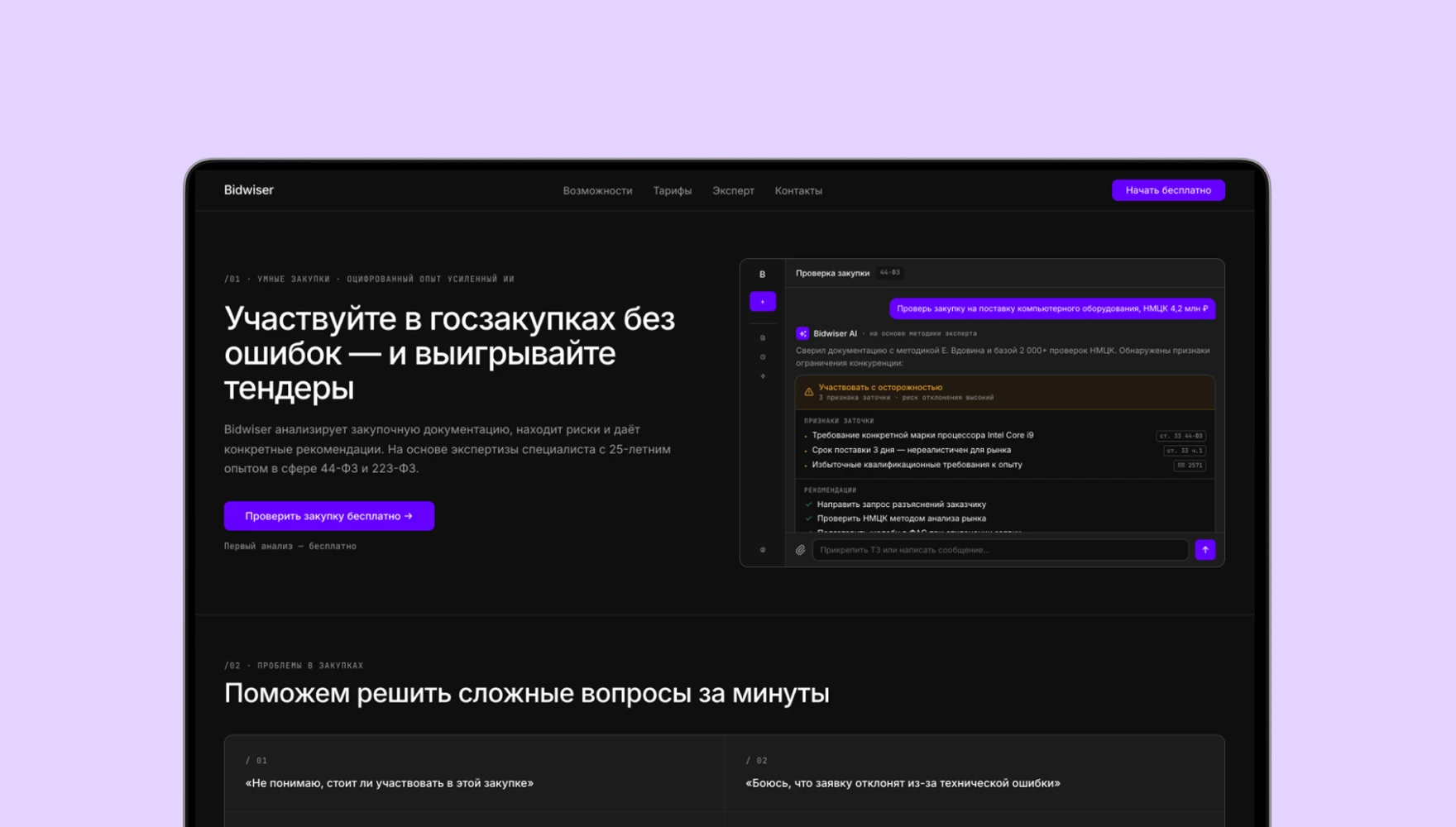Click "Проверить закупку бесплатно" button

click(328, 516)
